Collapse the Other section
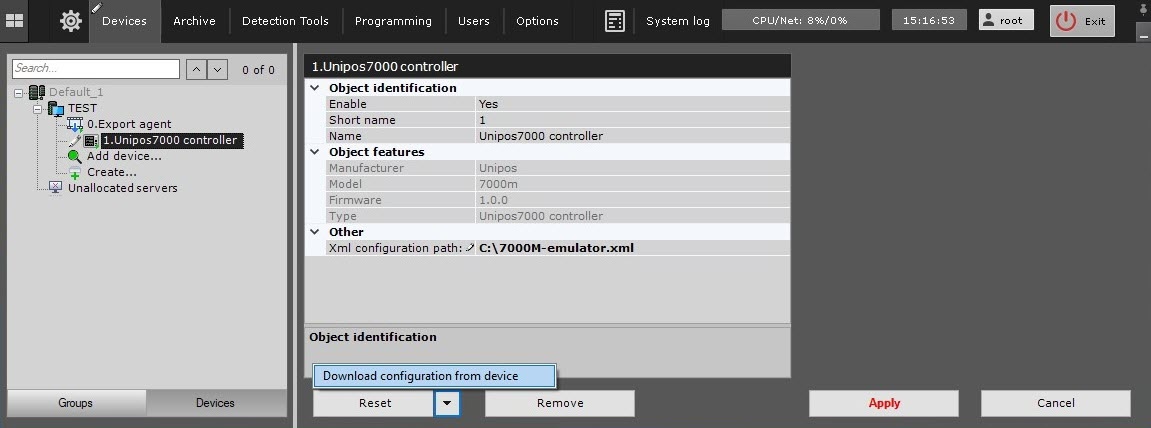The image size is (1151, 428). tap(315, 232)
